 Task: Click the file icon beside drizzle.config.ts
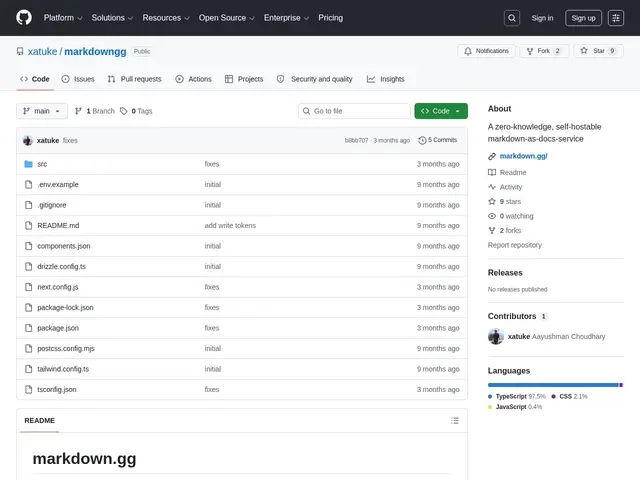[28, 267]
